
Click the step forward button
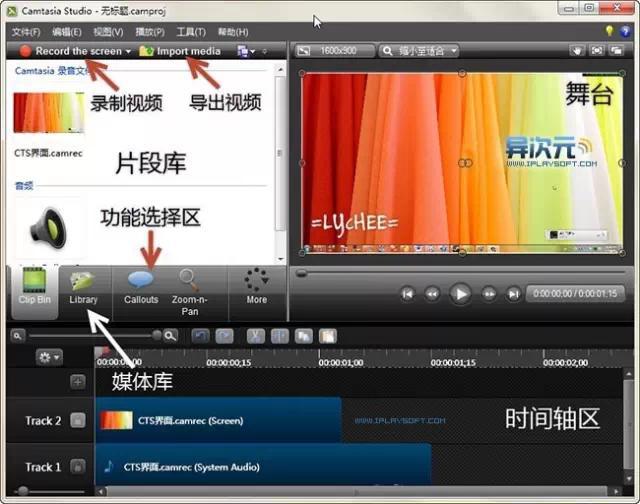[x=489, y=294]
